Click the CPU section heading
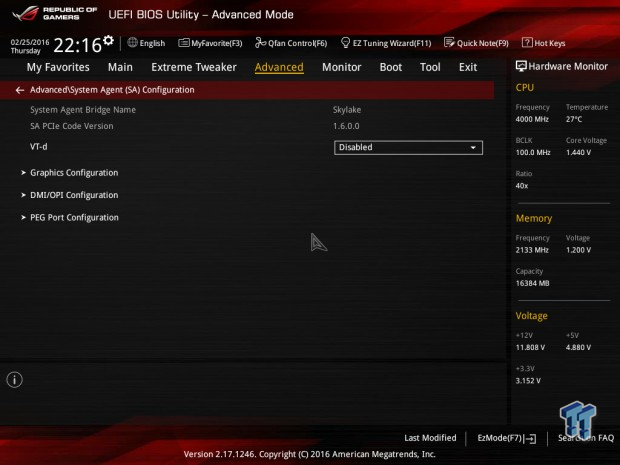Viewport: 620px width, 465px height. [525, 87]
